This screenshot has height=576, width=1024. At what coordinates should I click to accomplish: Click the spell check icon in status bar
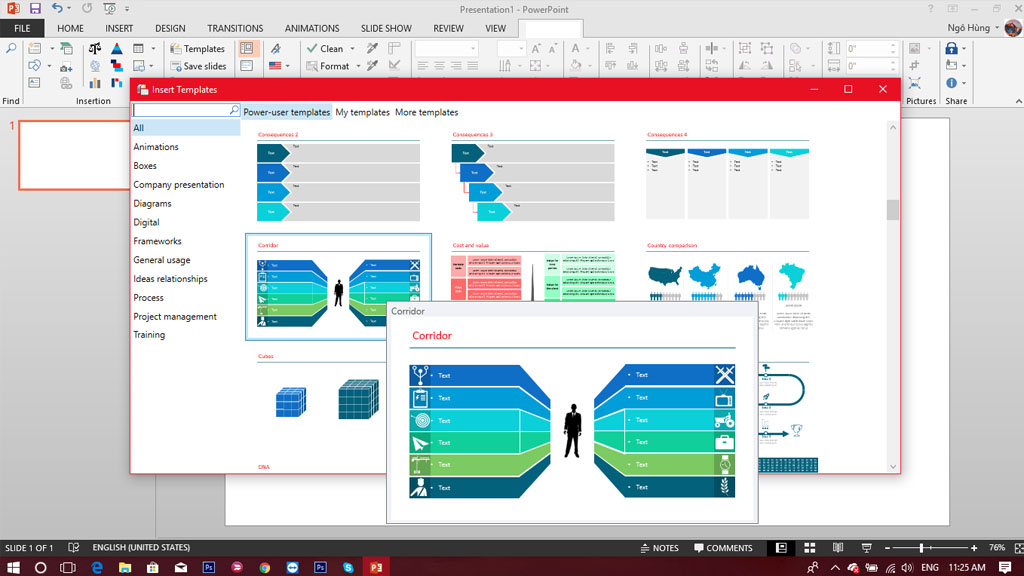tap(73, 547)
